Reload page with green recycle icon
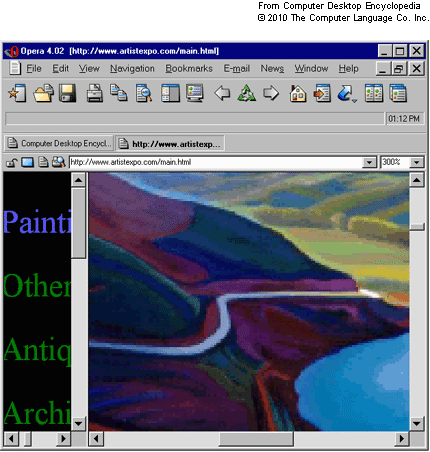Image resolution: width=430 pixels, height=452 pixels. 246,93
